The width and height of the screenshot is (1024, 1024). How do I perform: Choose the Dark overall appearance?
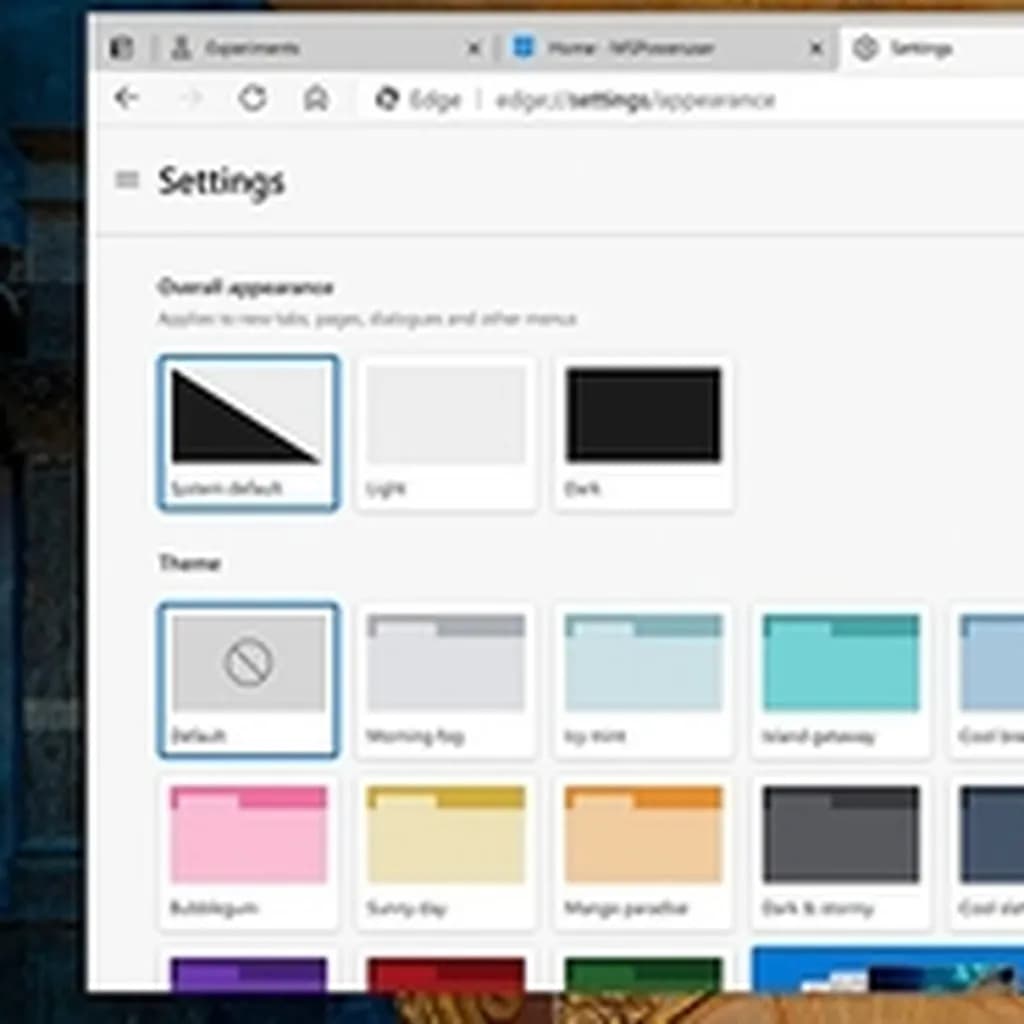click(643, 432)
